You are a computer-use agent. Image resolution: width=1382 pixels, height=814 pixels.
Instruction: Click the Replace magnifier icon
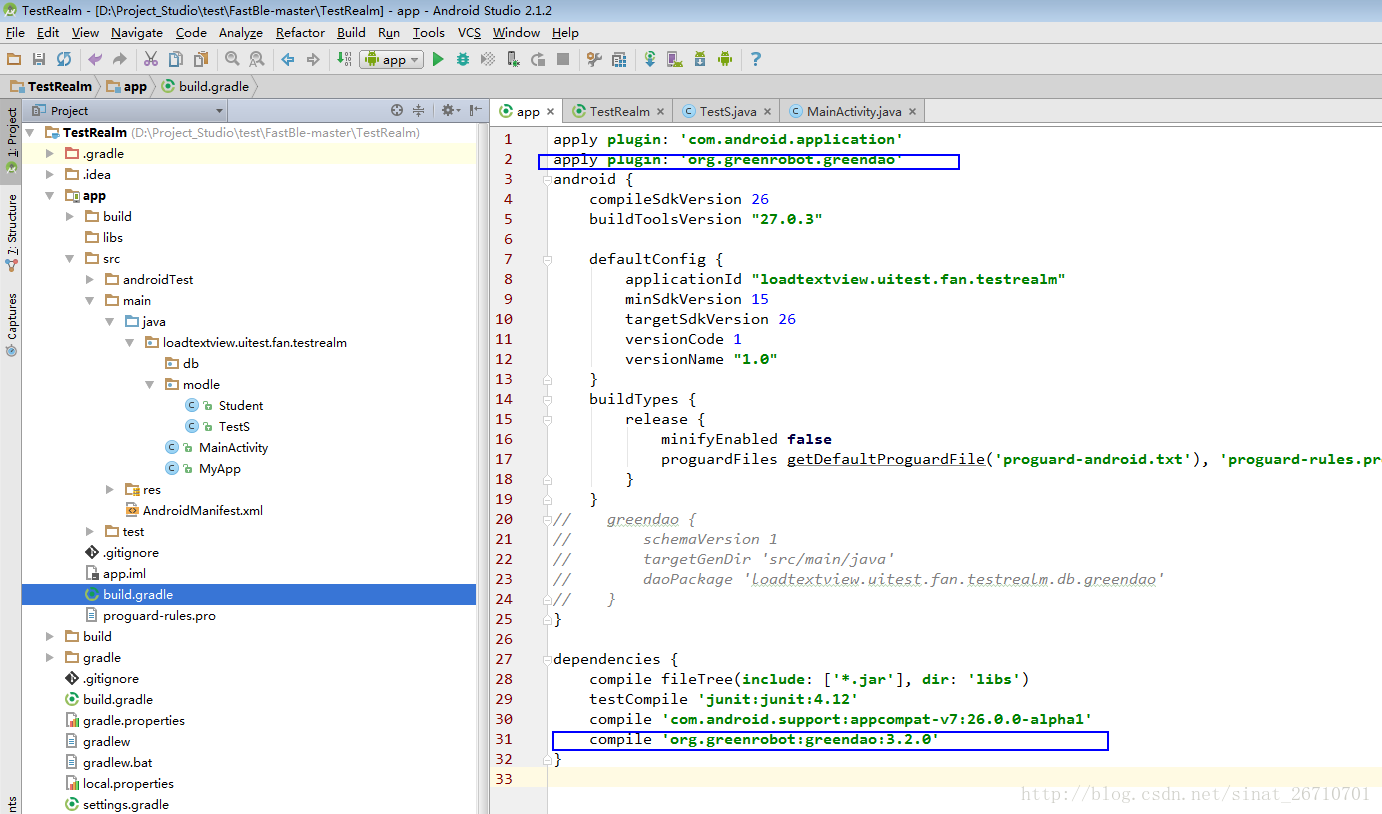coord(257,60)
